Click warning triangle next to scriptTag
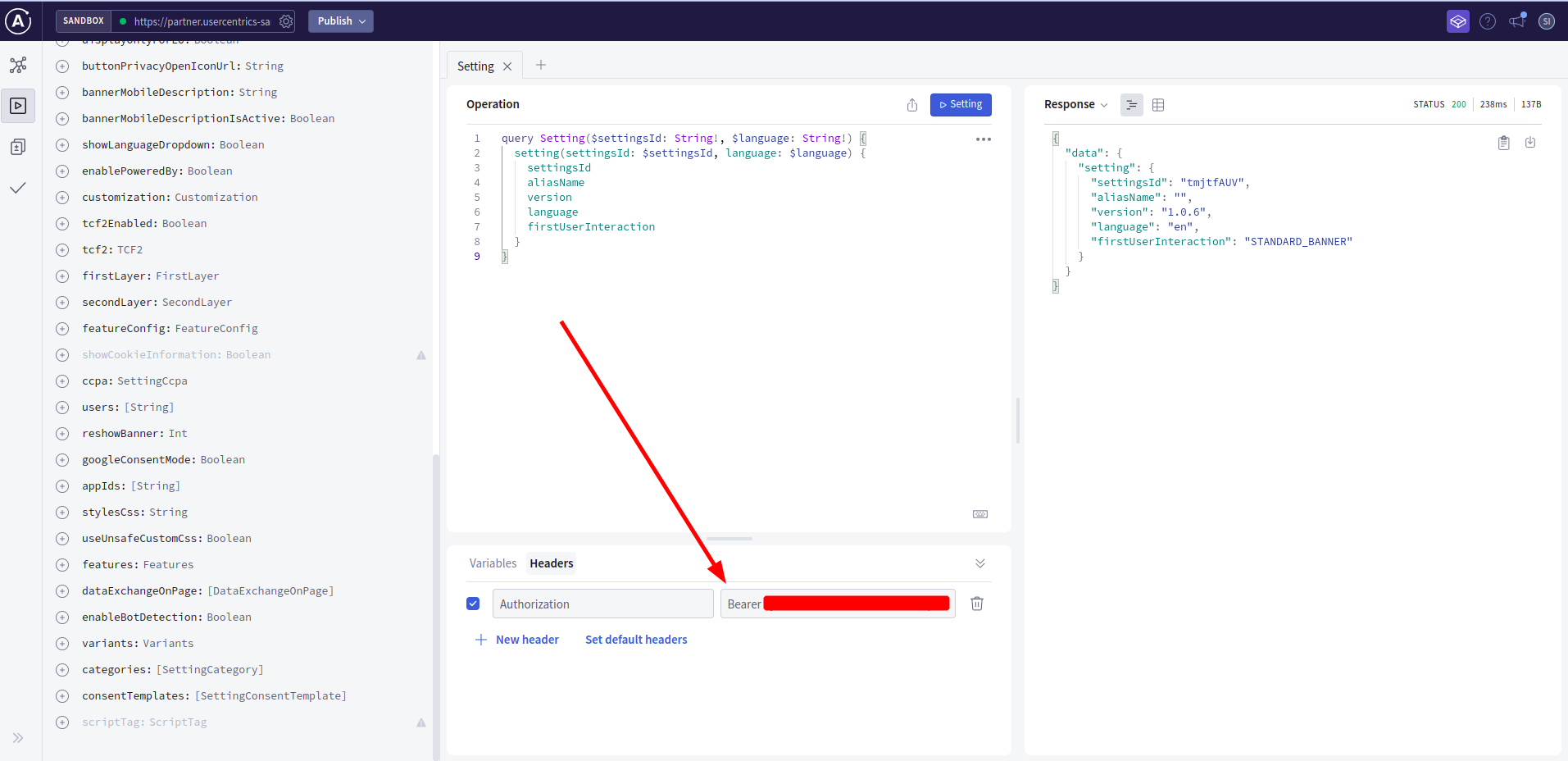Viewport: 1568px width, 761px height. tap(421, 722)
